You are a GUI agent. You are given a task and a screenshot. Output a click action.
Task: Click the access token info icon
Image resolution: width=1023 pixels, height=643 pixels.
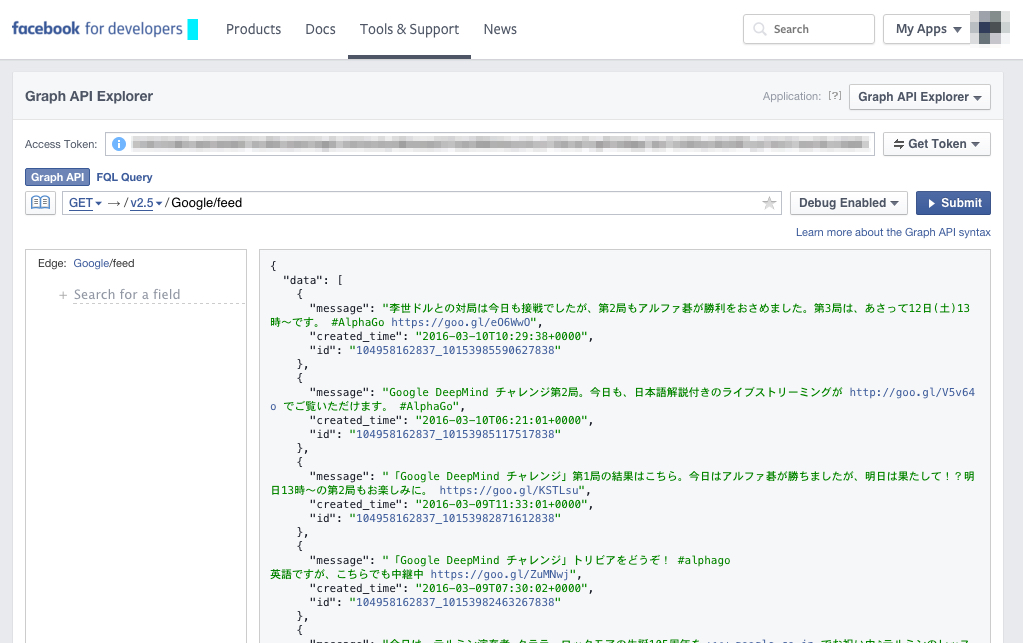click(119, 144)
